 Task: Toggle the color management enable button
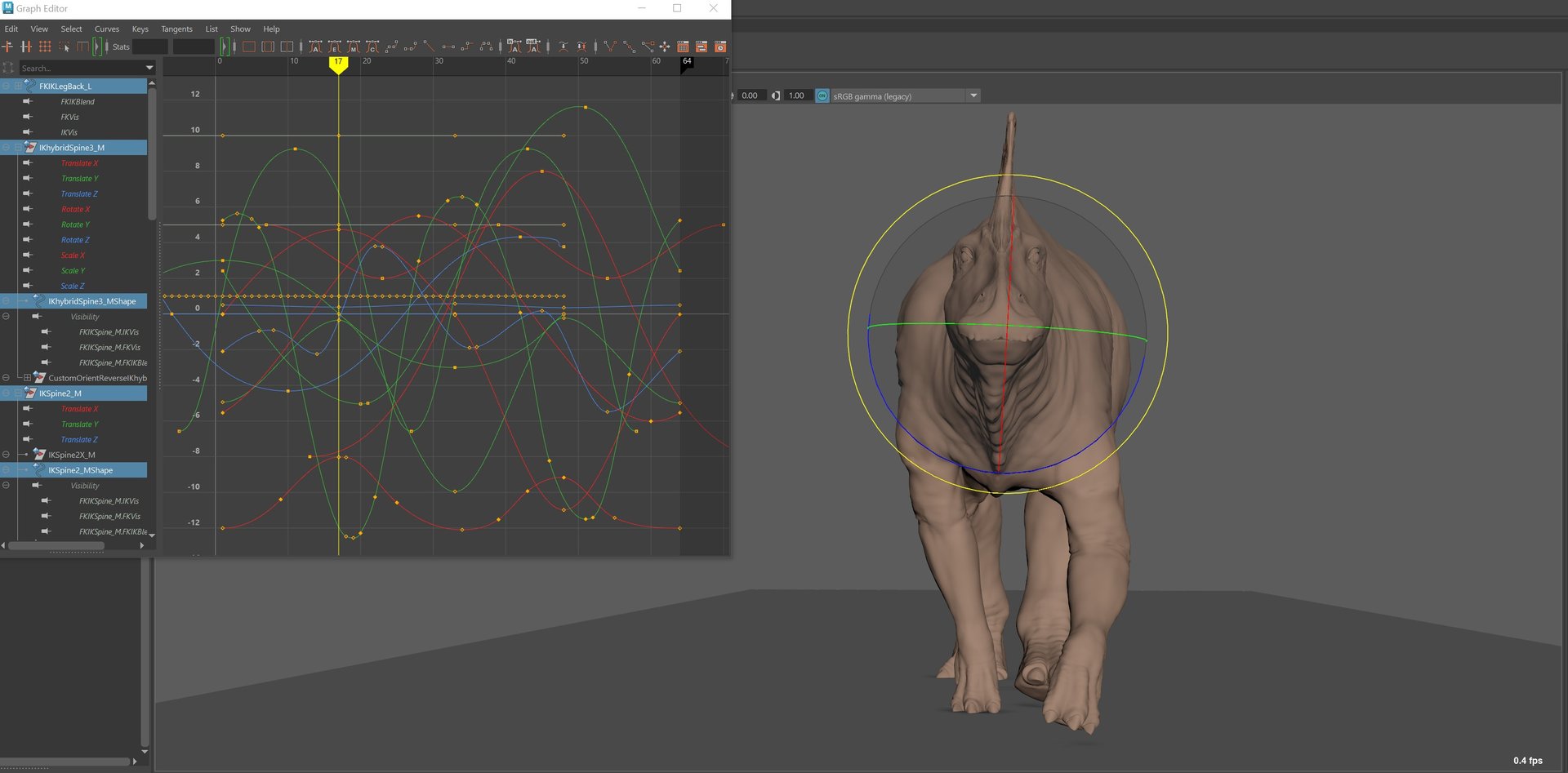pyautogui.click(x=822, y=96)
